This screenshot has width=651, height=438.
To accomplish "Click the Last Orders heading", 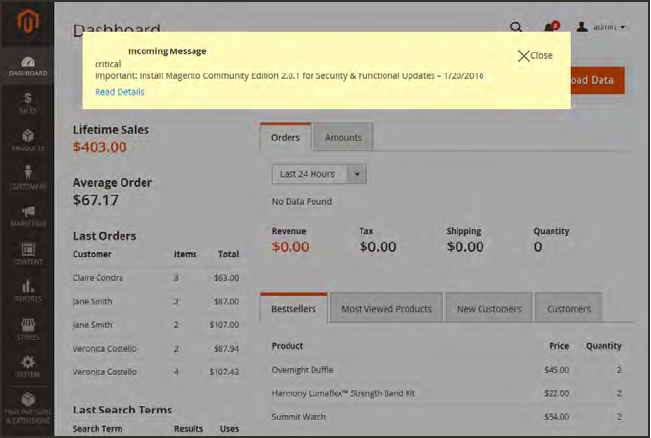I will click(105, 236).
